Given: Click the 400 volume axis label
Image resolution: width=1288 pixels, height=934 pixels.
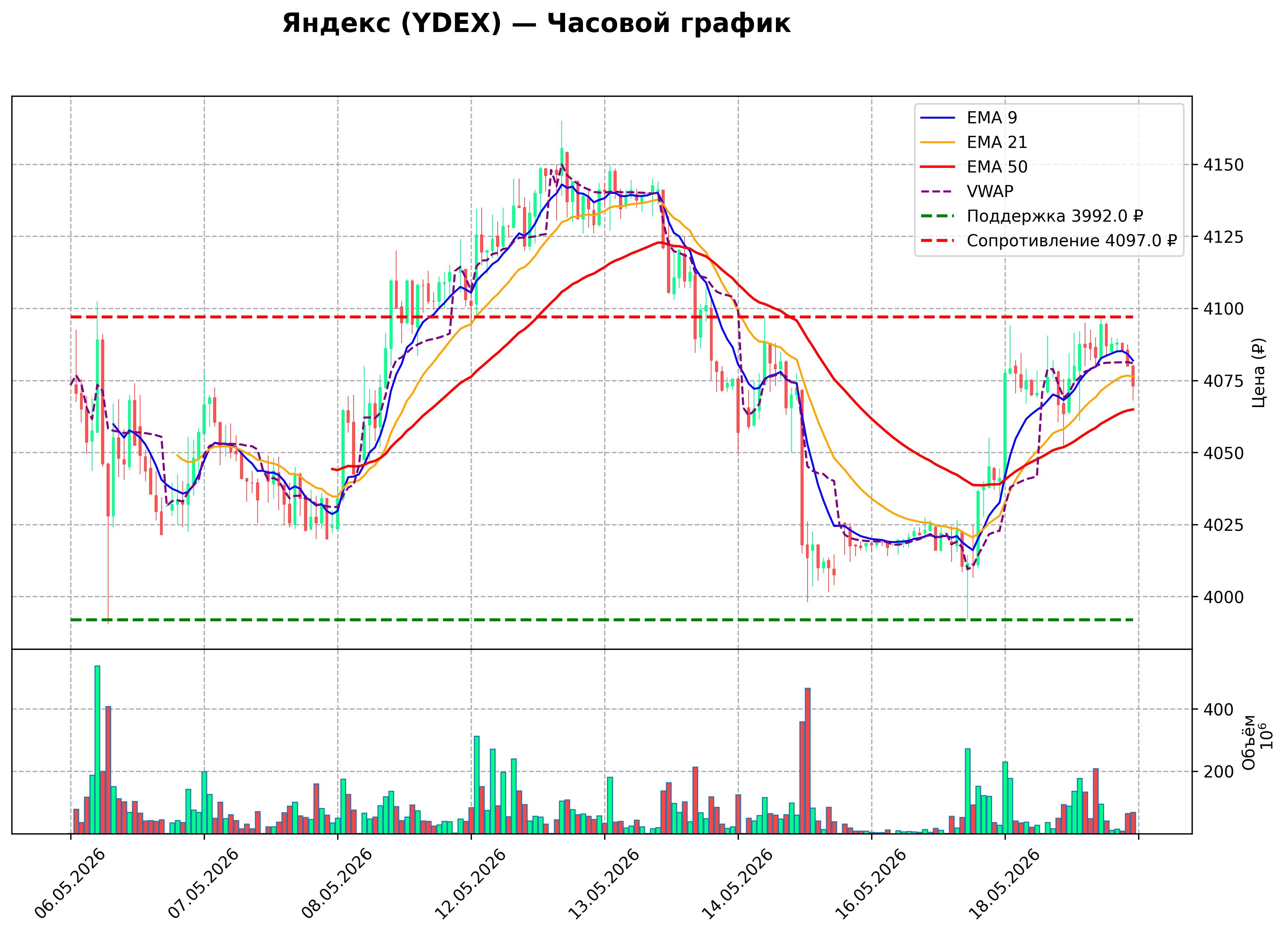Looking at the screenshot, I should tap(1218, 710).
